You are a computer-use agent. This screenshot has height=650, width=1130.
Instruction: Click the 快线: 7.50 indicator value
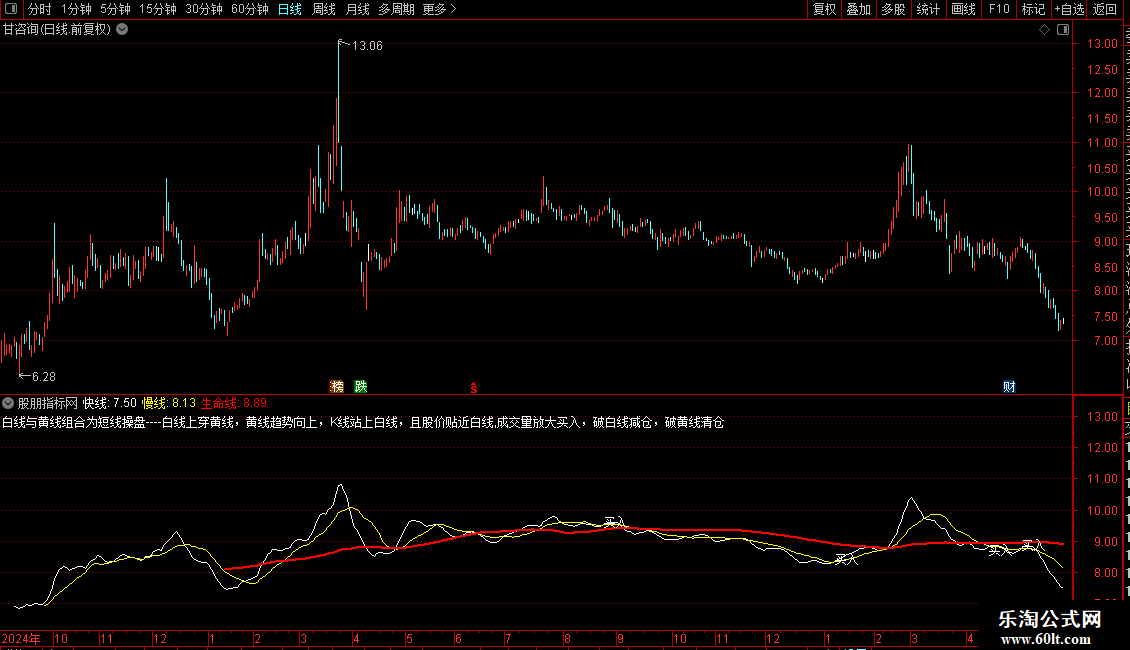pos(110,403)
